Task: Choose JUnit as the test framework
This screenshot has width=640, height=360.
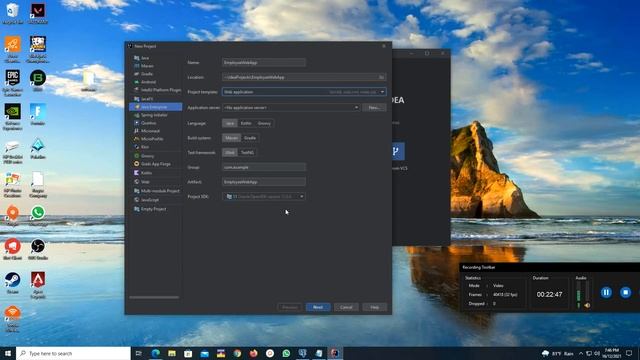Action: 230,152
